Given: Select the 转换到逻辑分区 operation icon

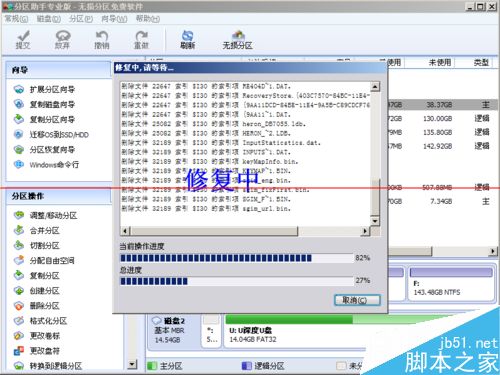Looking at the screenshot, I should [x=19, y=366].
